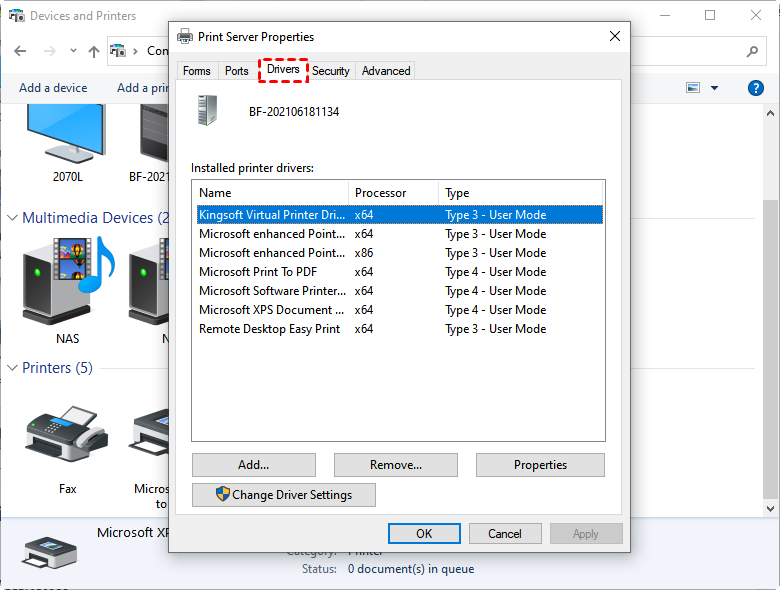The height and width of the screenshot is (590, 780).
Task: Click the Devices and Printers vertical scrollbar thumb
Action: pyautogui.click(x=770, y=348)
